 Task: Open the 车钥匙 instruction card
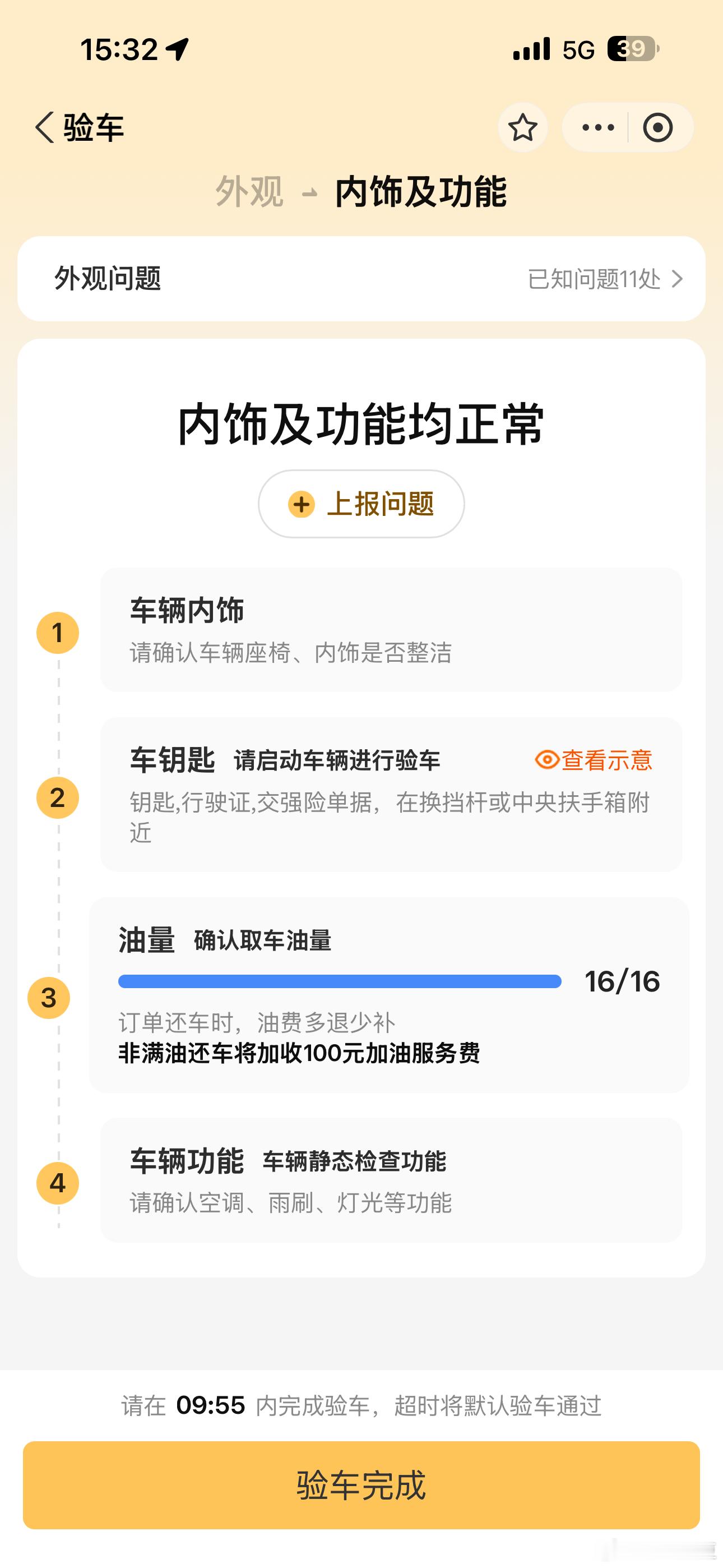click(391, 794)
